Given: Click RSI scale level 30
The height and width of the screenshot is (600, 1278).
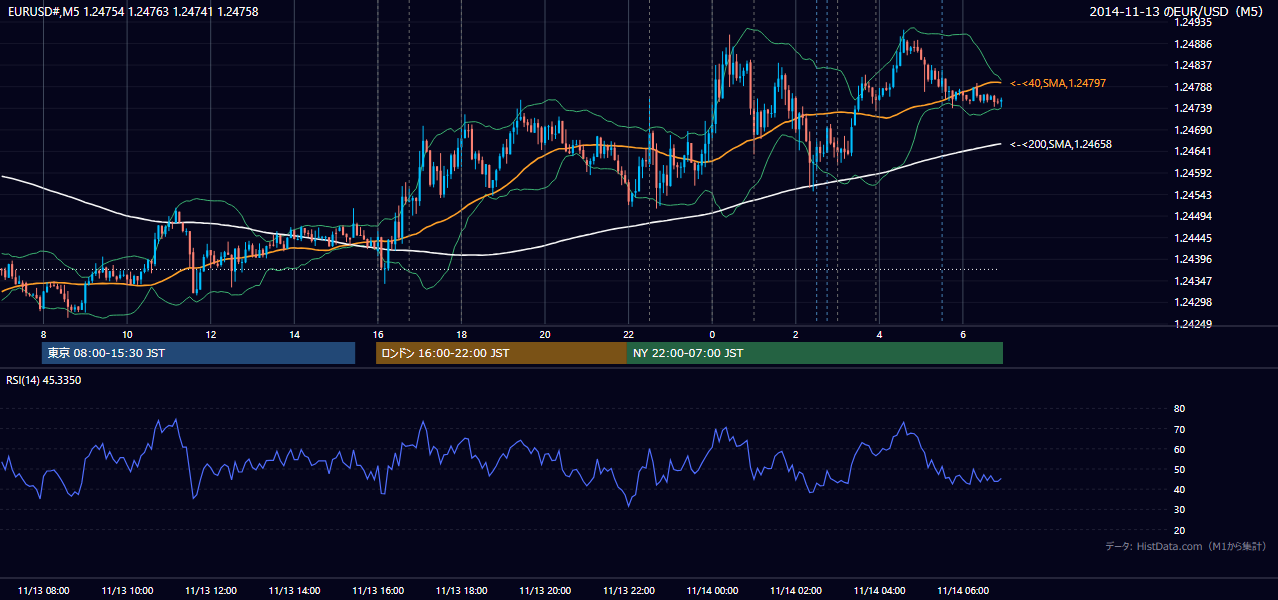Looking at the screenshot, I should 1179,510.
